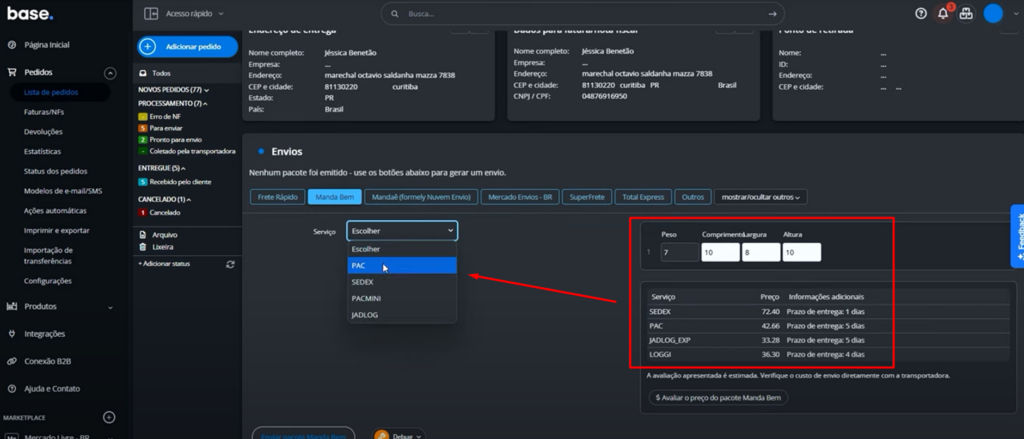The image size is (1024, 439).
Task: Switch to Total Express tab
Action: [x=643, y=197]
